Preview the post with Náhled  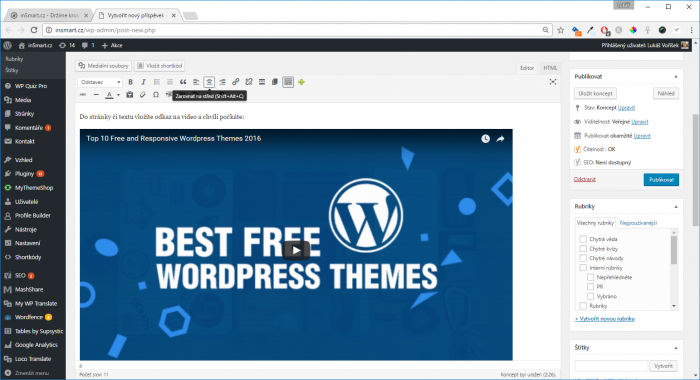coord(666,93)
